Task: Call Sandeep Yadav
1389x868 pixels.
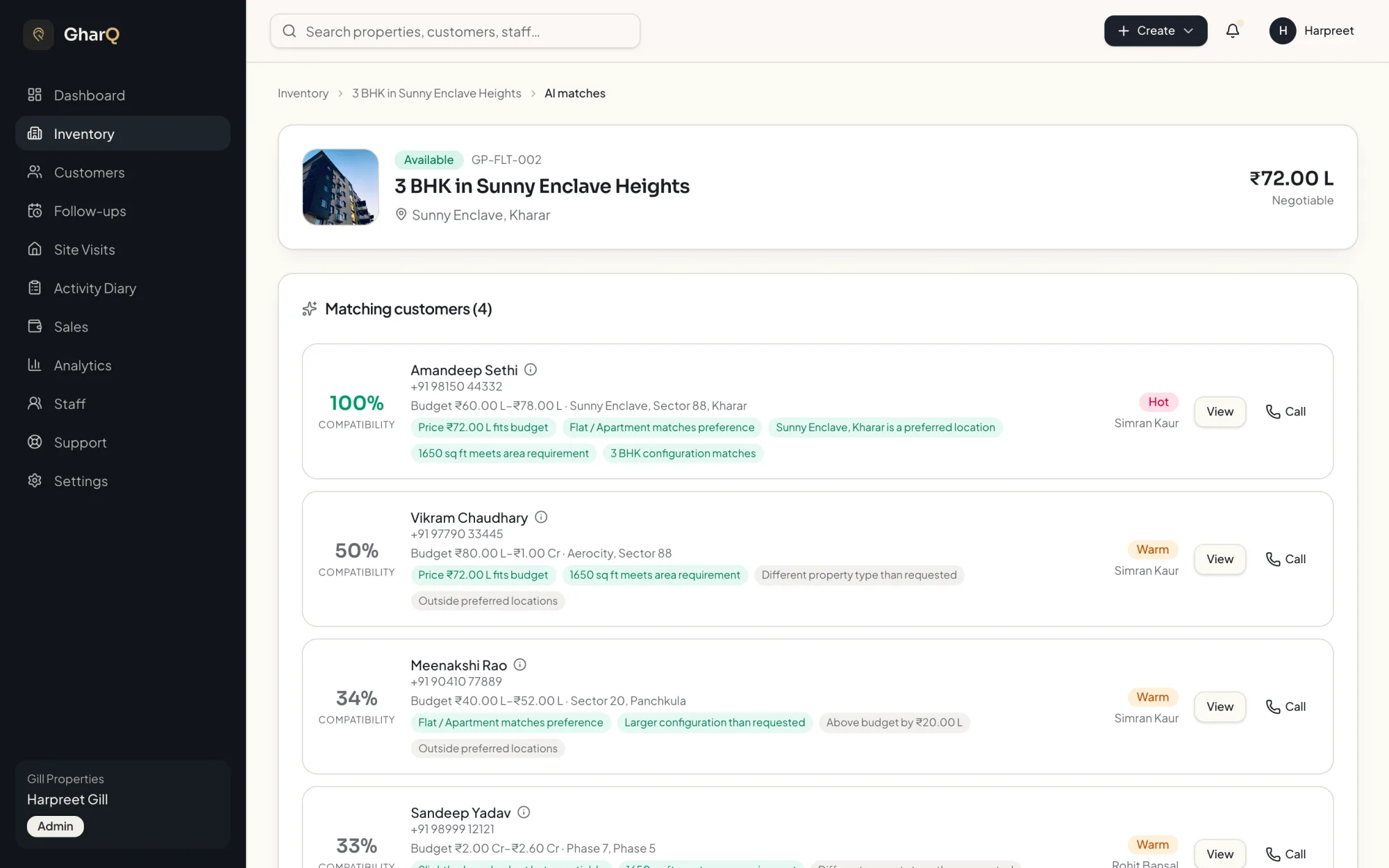Action: click(x=1286, y=854)
